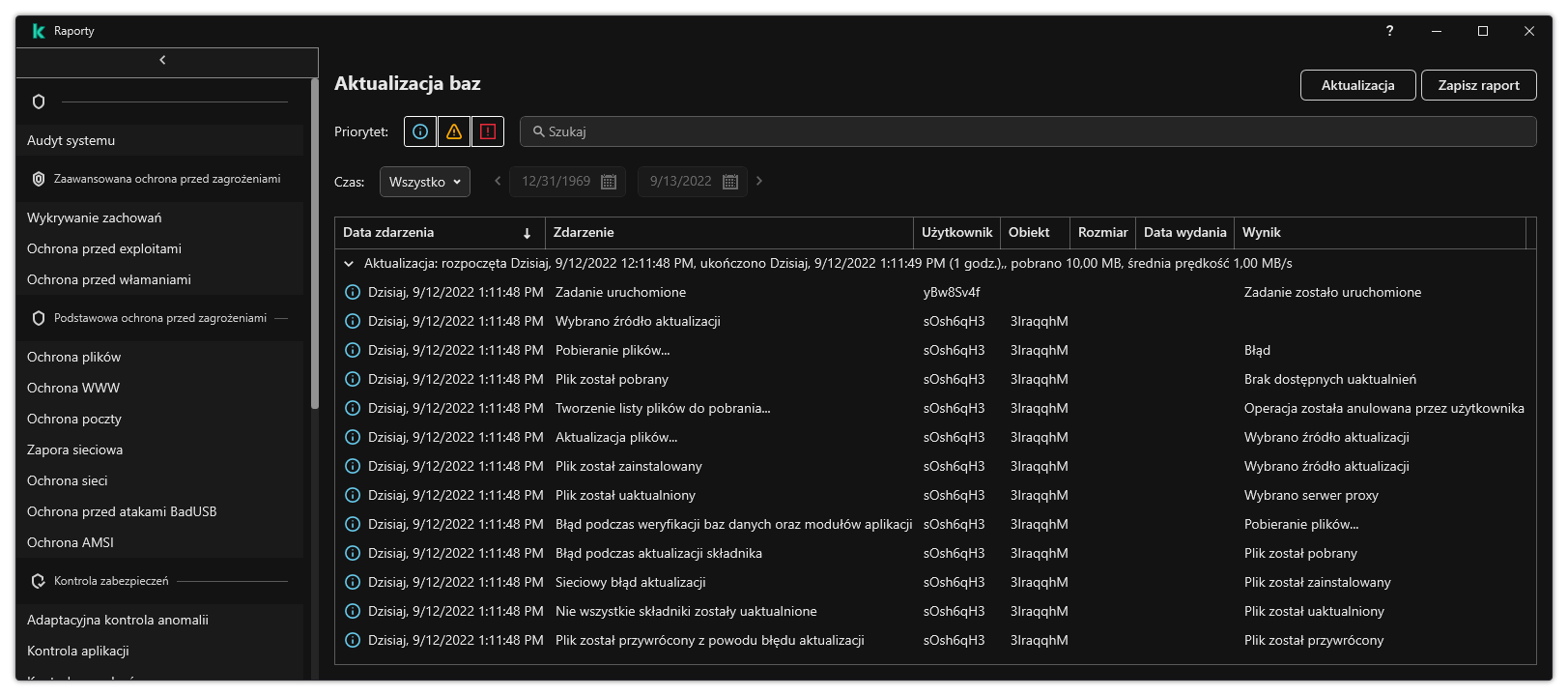Screen dimensions: 1568x696
Task: Collapse the Aktualizacja event group
Action: [349, 263]
